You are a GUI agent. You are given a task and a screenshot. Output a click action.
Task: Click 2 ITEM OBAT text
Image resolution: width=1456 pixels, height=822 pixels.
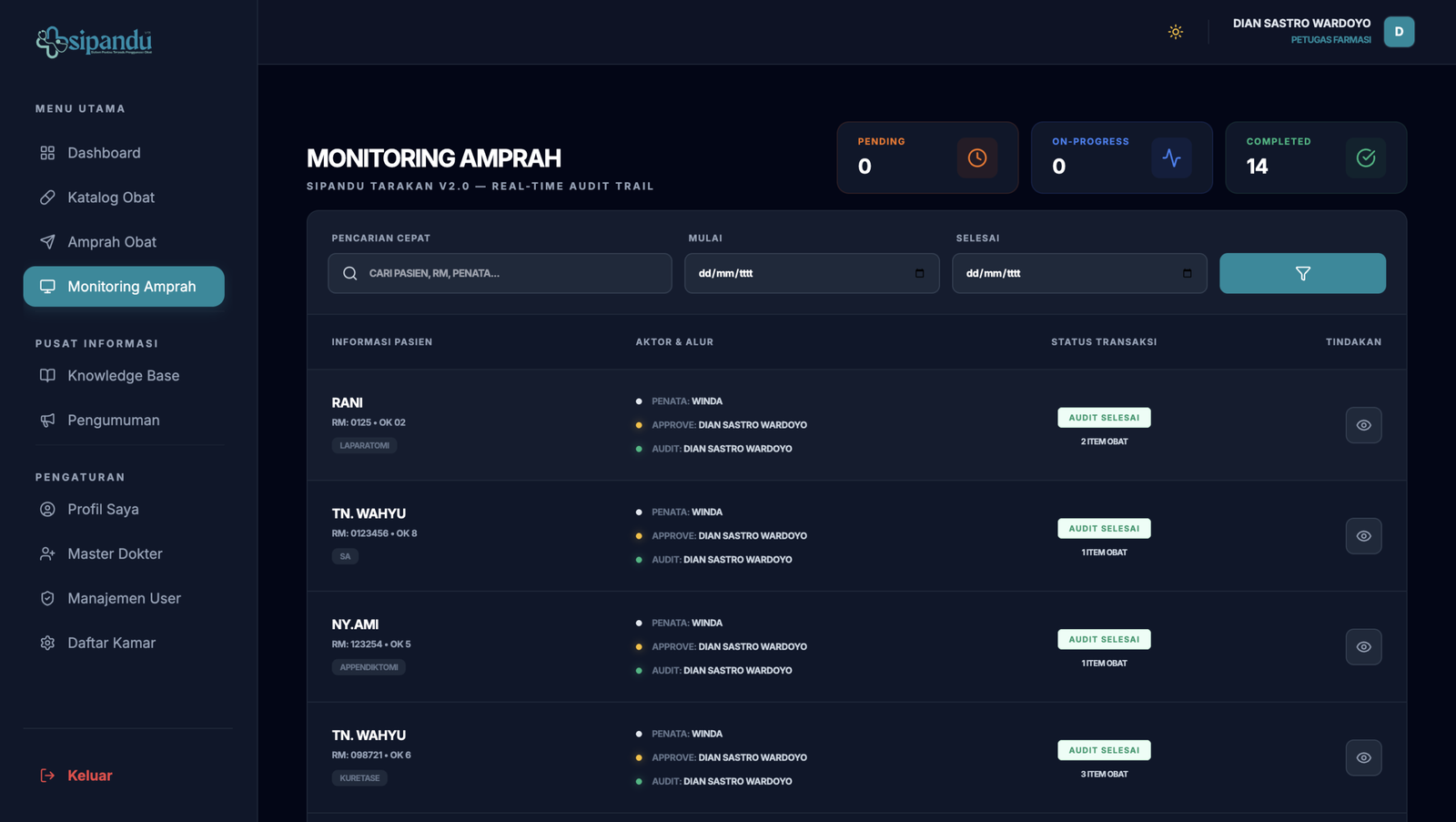point(1104,442)
